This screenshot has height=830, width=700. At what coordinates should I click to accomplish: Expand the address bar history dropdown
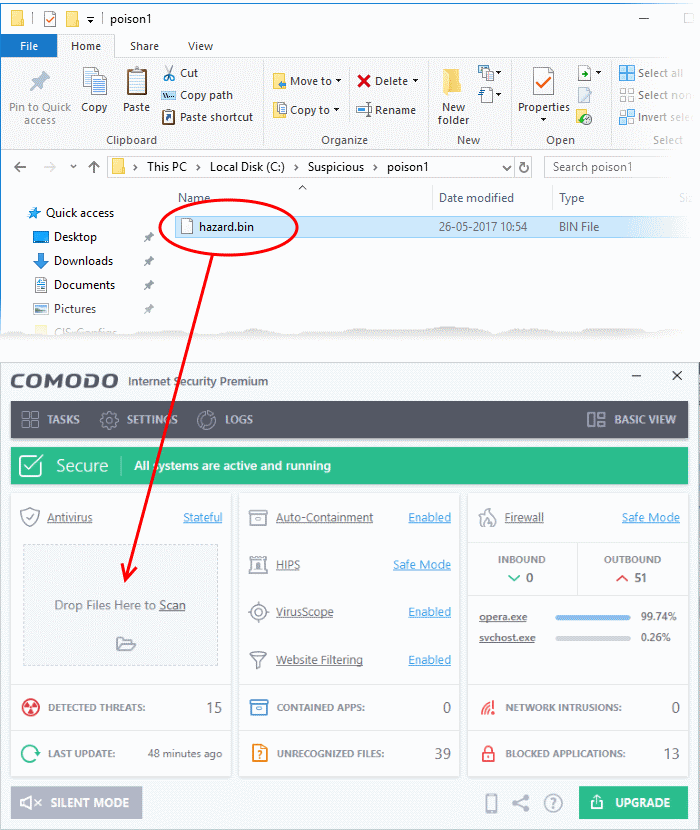point(507,168)
